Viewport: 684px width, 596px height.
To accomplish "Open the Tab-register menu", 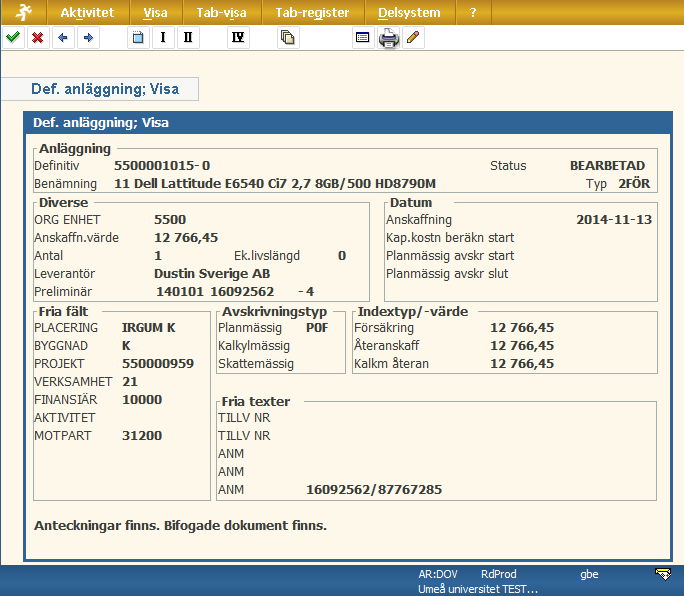I will pos(312,13).
